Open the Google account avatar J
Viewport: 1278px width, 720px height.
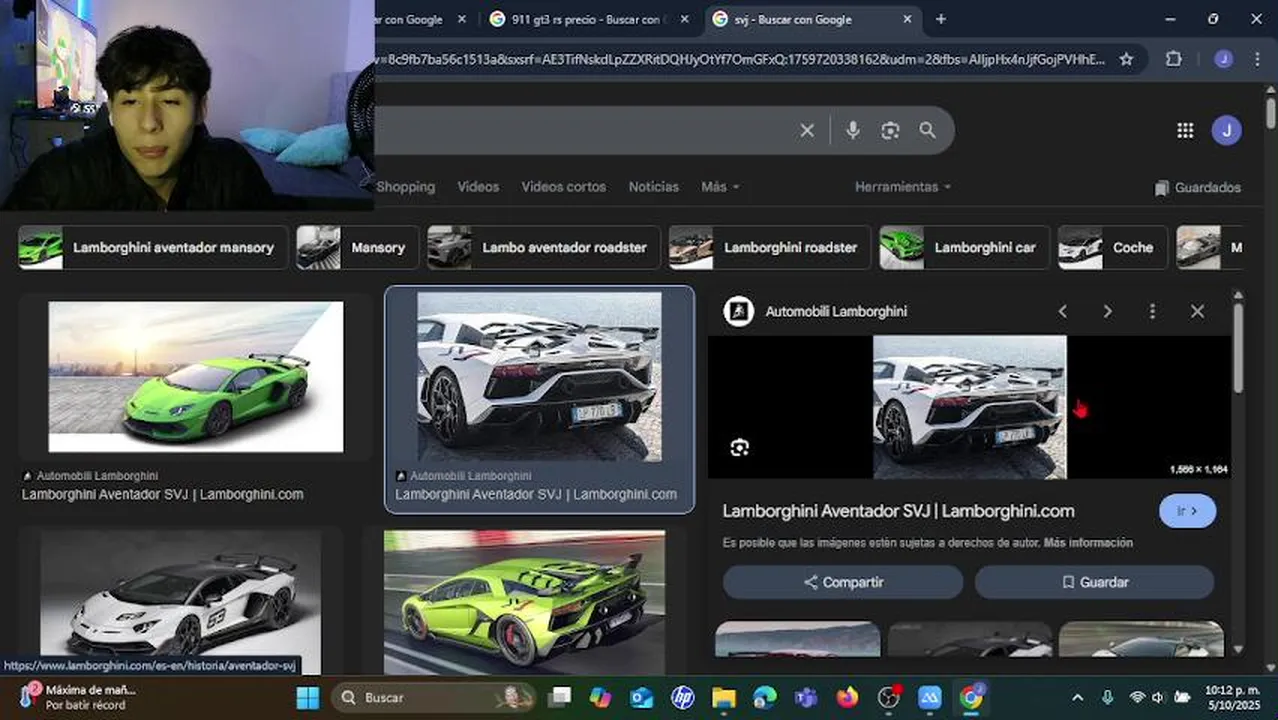point(1226,130)
